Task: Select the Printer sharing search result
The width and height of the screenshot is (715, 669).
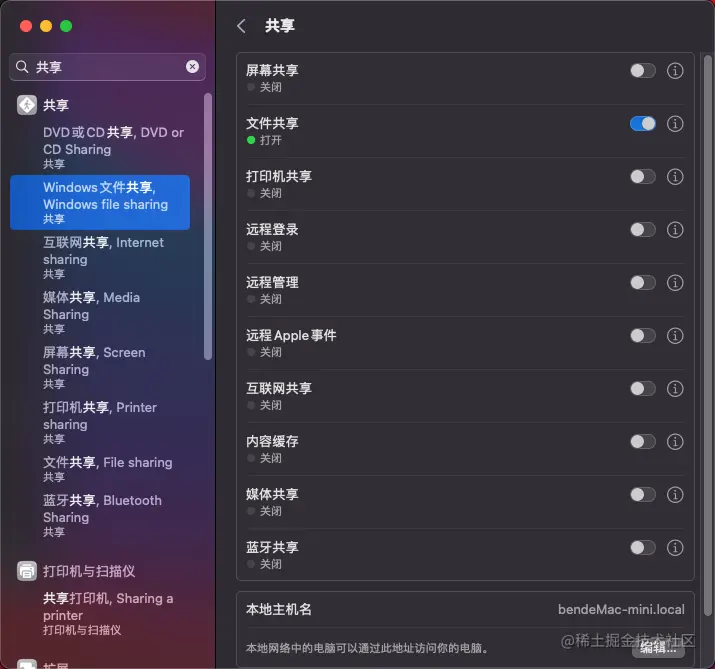Action: (x=100, y=423)
